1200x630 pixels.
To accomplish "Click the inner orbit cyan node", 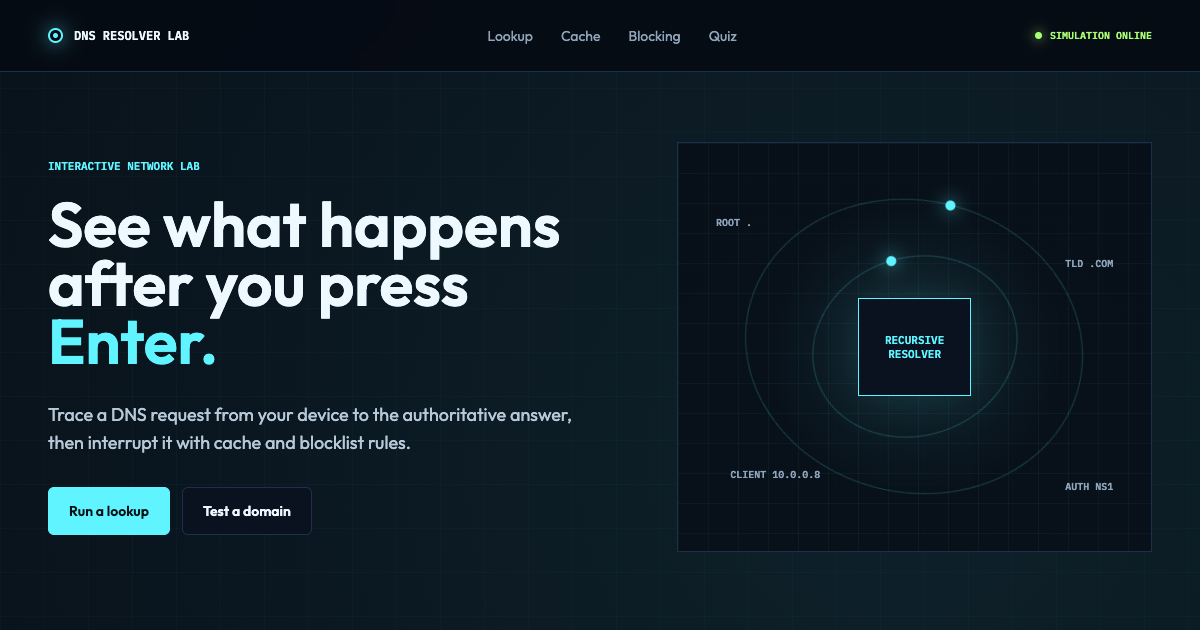I will click(x=891, y=261).
